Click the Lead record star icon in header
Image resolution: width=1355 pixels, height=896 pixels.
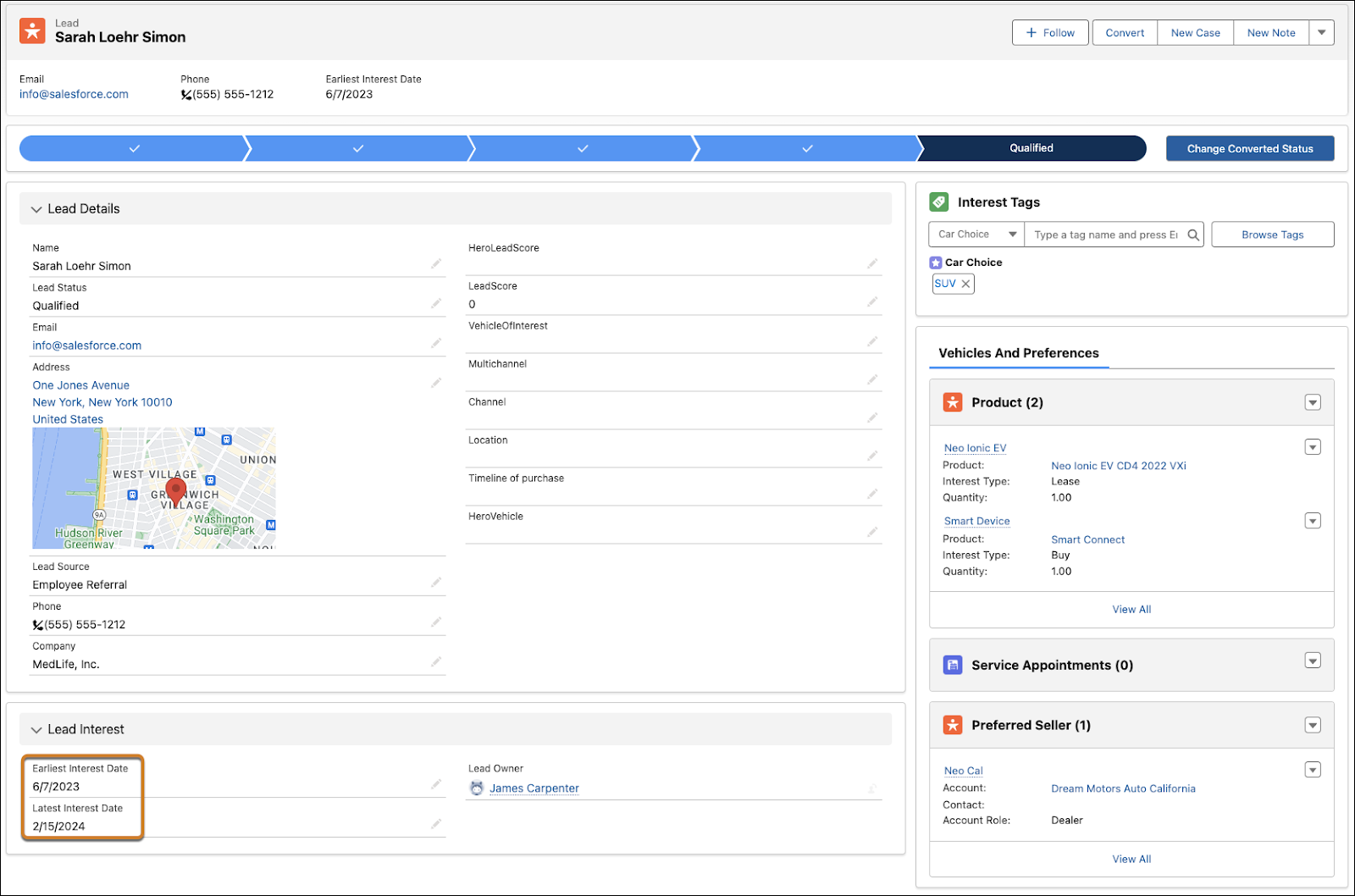click(32, 30)
